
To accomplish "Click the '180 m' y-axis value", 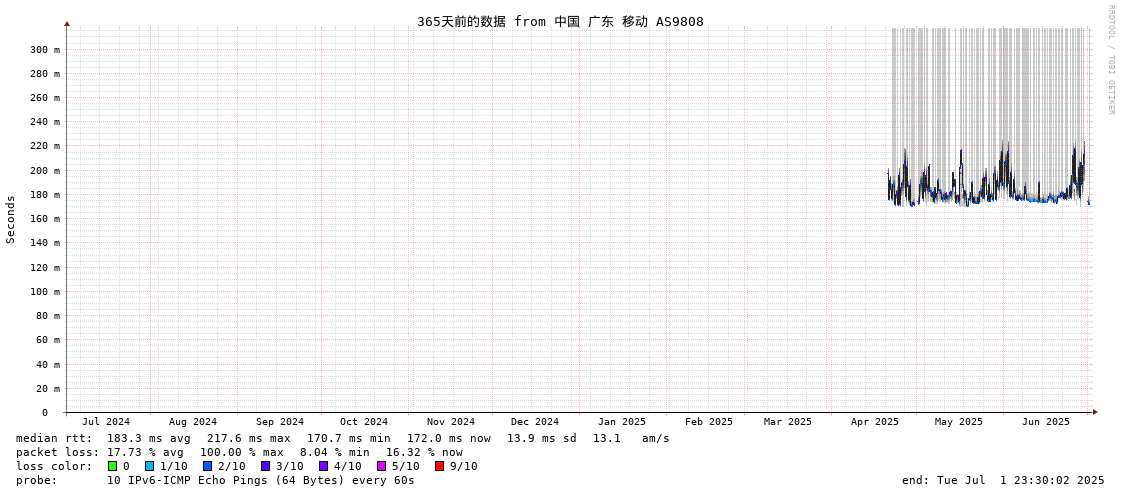I will (46, 194).
